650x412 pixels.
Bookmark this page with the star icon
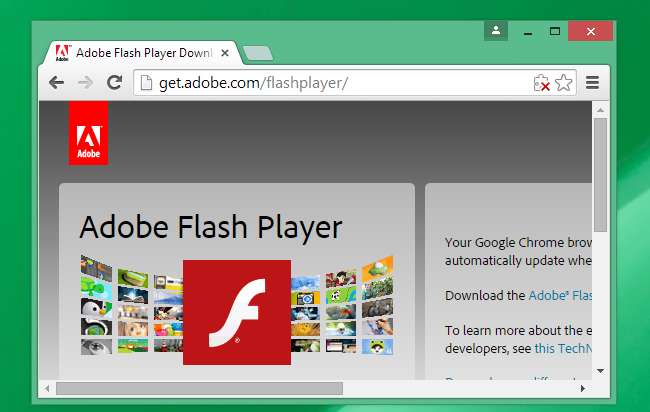click(x=563, y=82)
